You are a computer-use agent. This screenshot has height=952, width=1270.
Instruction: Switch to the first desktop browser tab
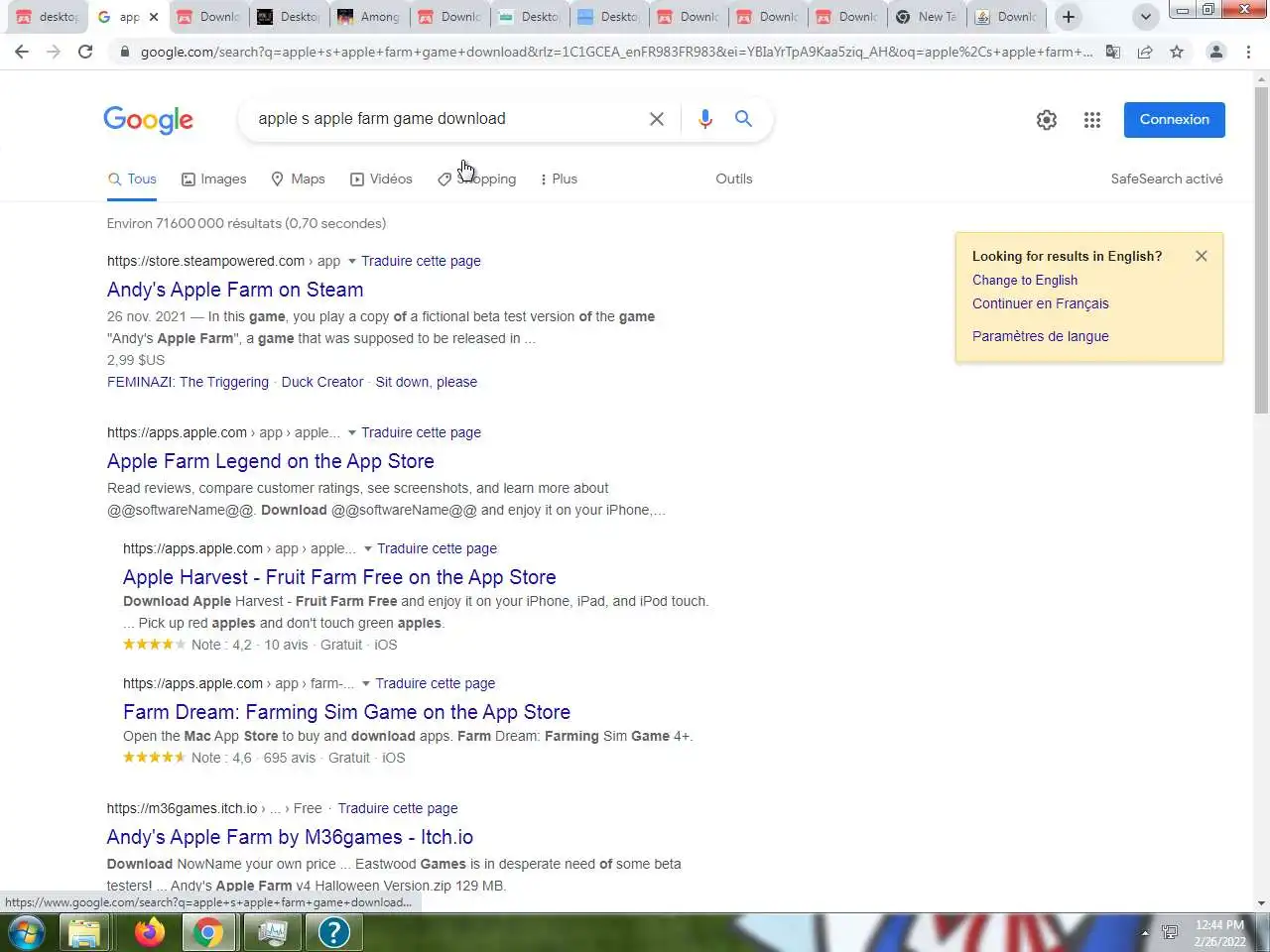point(46,17)
